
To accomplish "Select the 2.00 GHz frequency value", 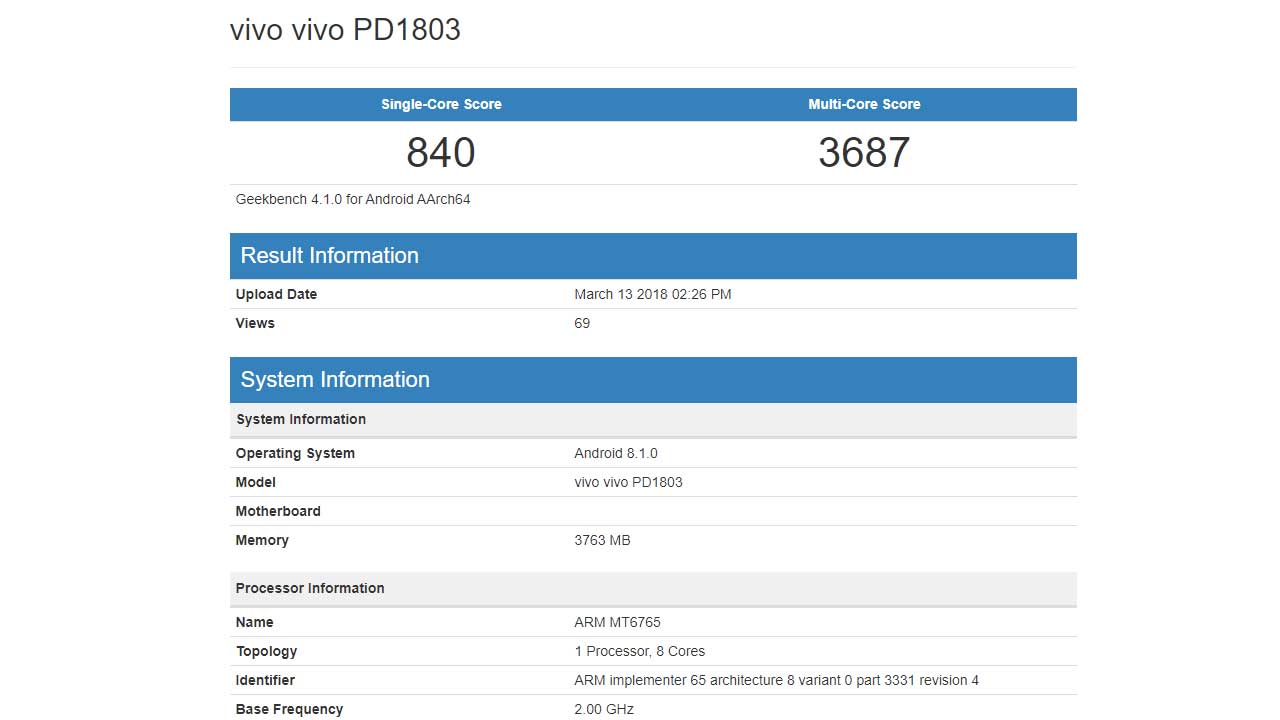I will (x=604, y=709).
